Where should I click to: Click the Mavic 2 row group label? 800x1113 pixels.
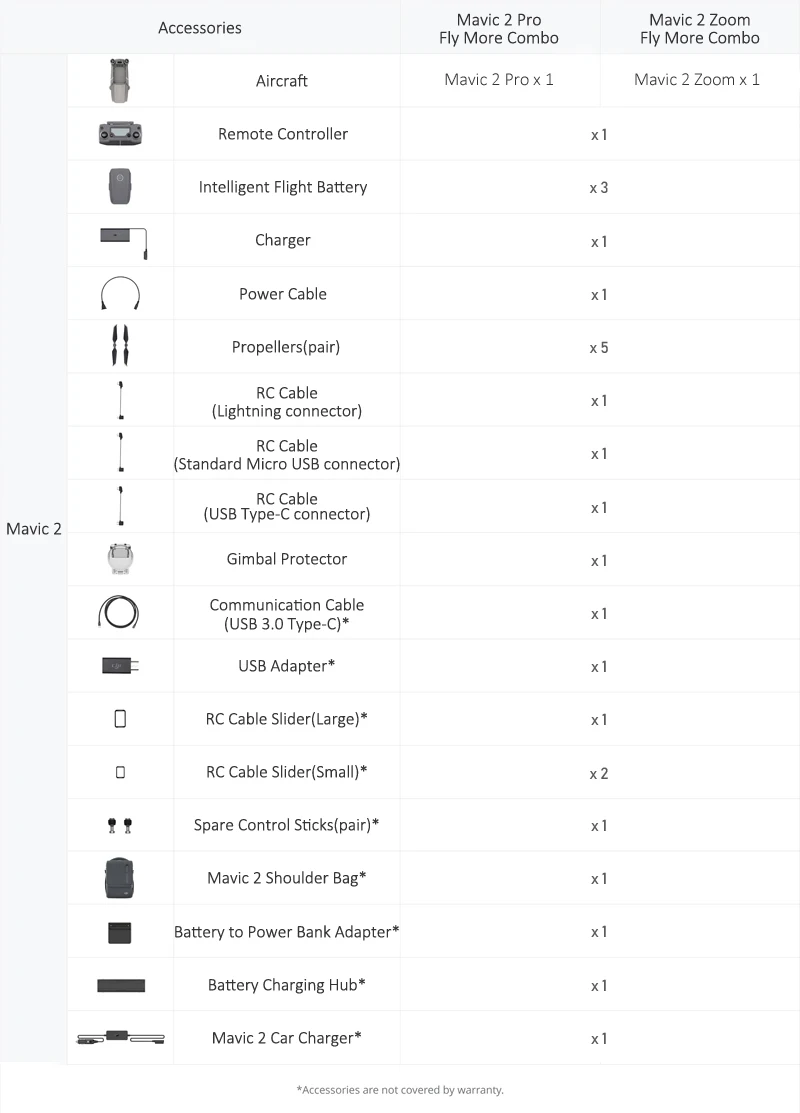(x=34, y=529)
